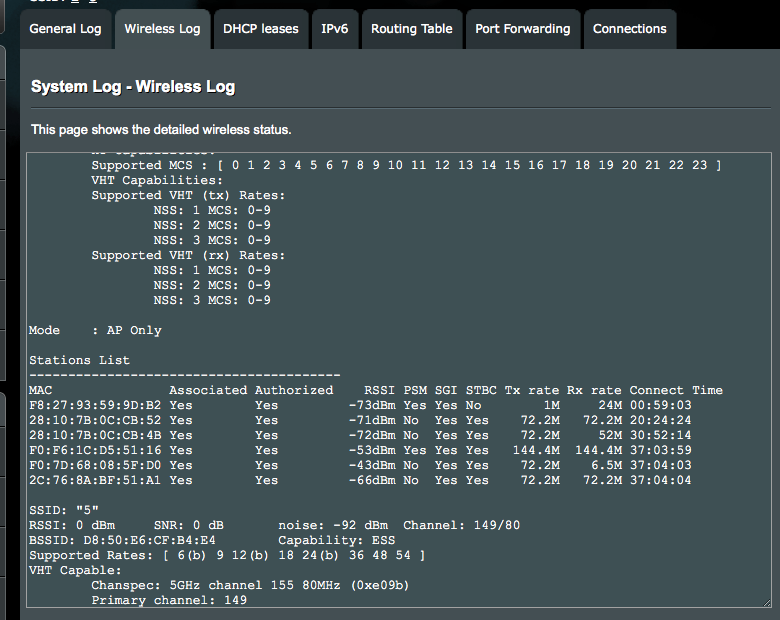Click MAC address 2C:76:8A:BF:51:A1

95,480
